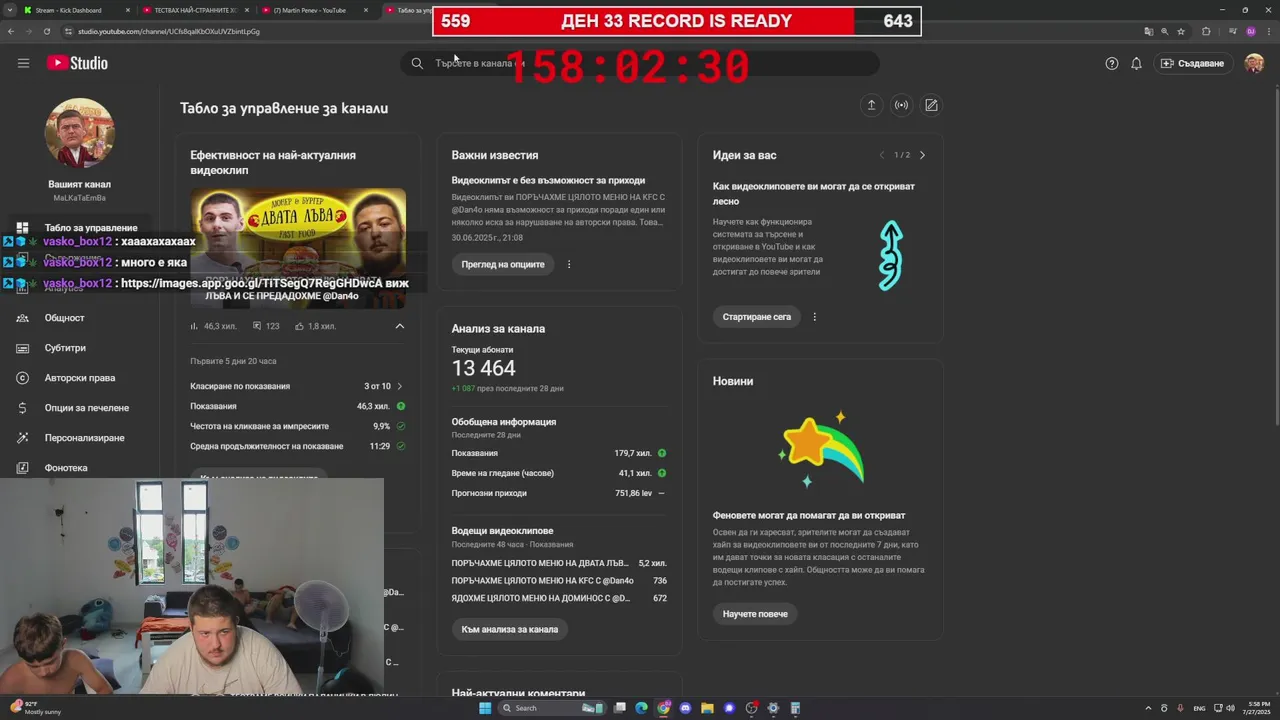1280x720 pixels.
Task: Click the browser back arrow
Action: [x=11, y=31]
